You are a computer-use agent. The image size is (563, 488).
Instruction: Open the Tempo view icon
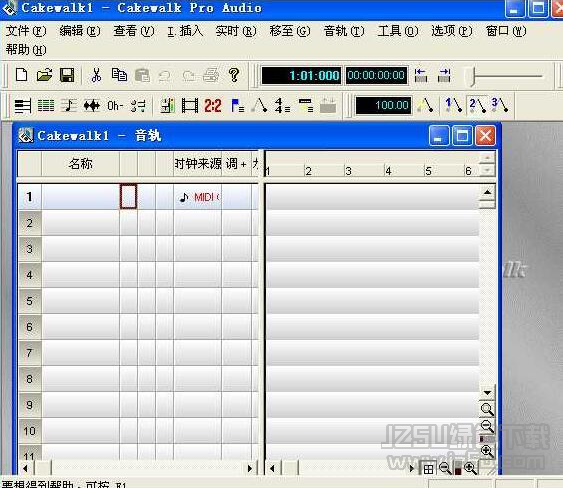[259, 106]
